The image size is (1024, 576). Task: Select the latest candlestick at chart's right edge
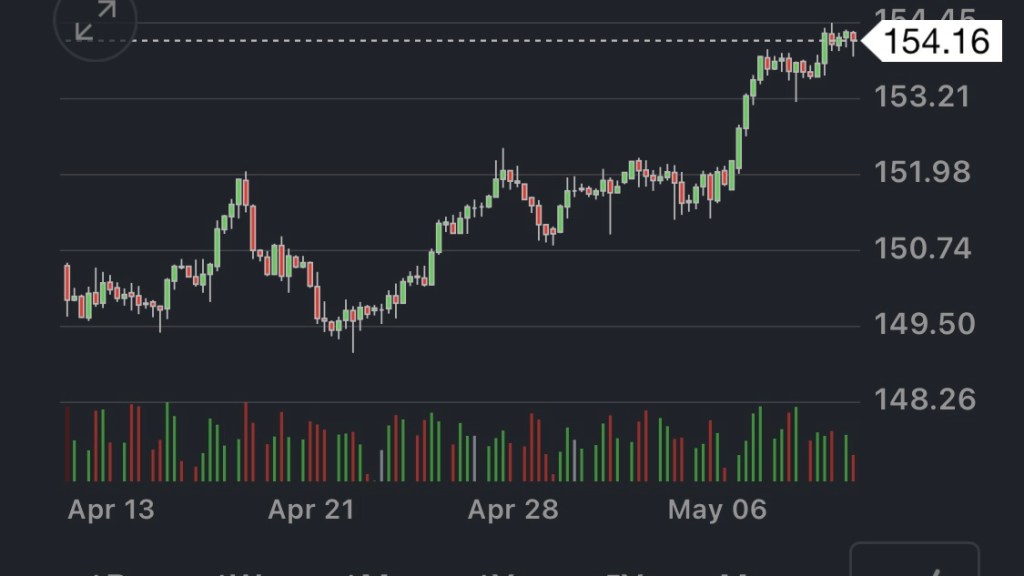(853, 38)
